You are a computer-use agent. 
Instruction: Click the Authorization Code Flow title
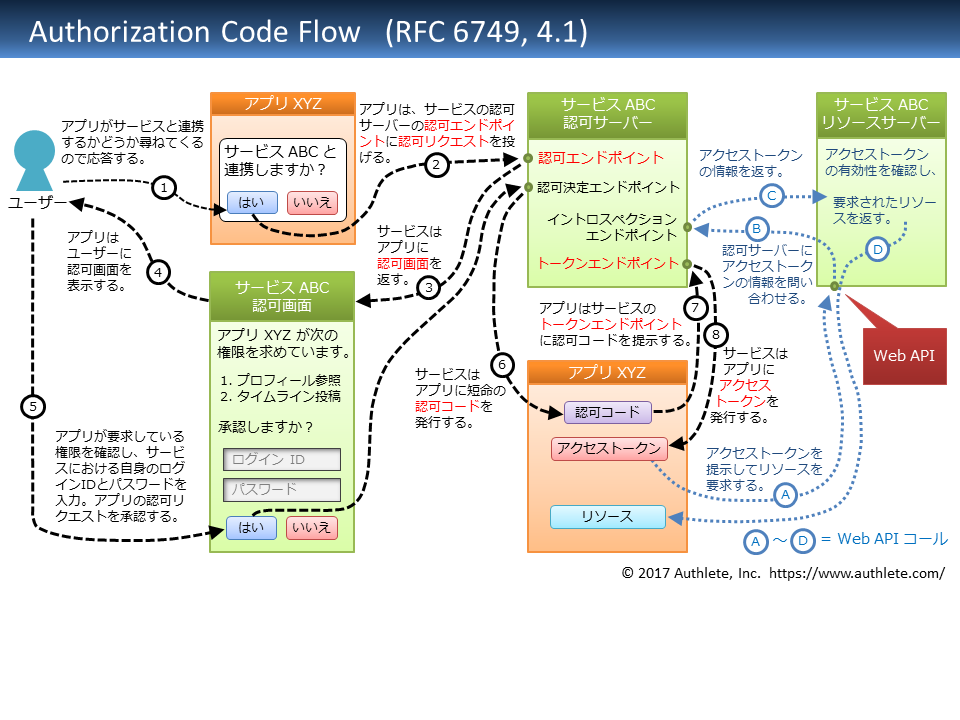pyautogui.click(x=194, y=32)
